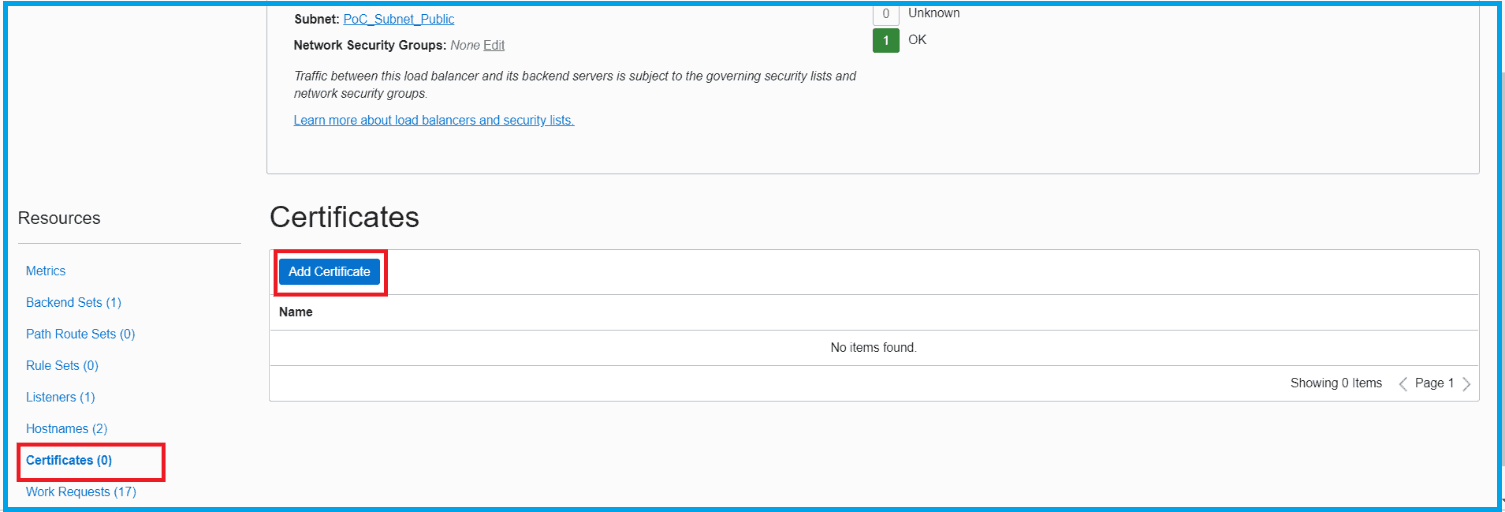Navigate to Rule Sets (0)
The image size is (1505, 512).
[62, 366]
